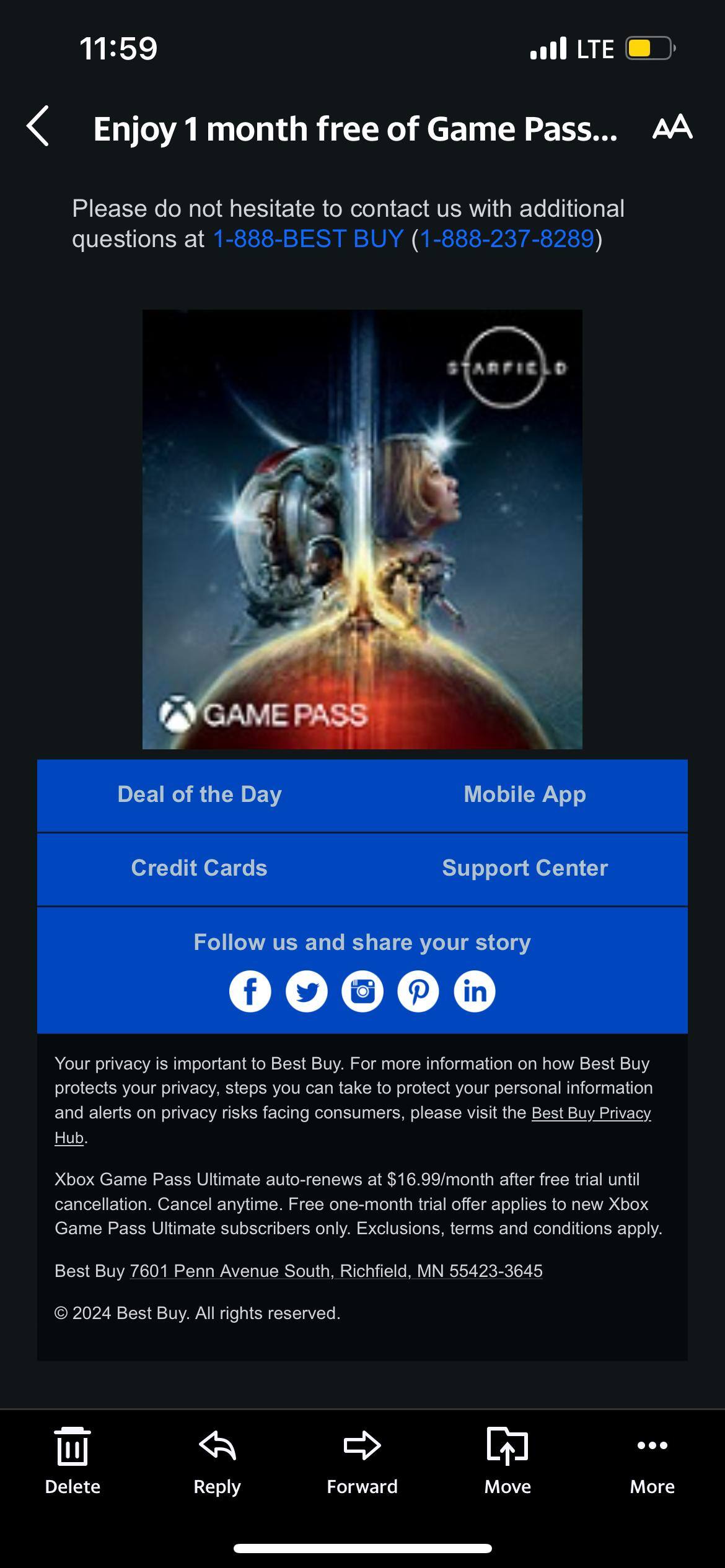
Task: Move the email to another folder
Action: tap(507, 1461)
